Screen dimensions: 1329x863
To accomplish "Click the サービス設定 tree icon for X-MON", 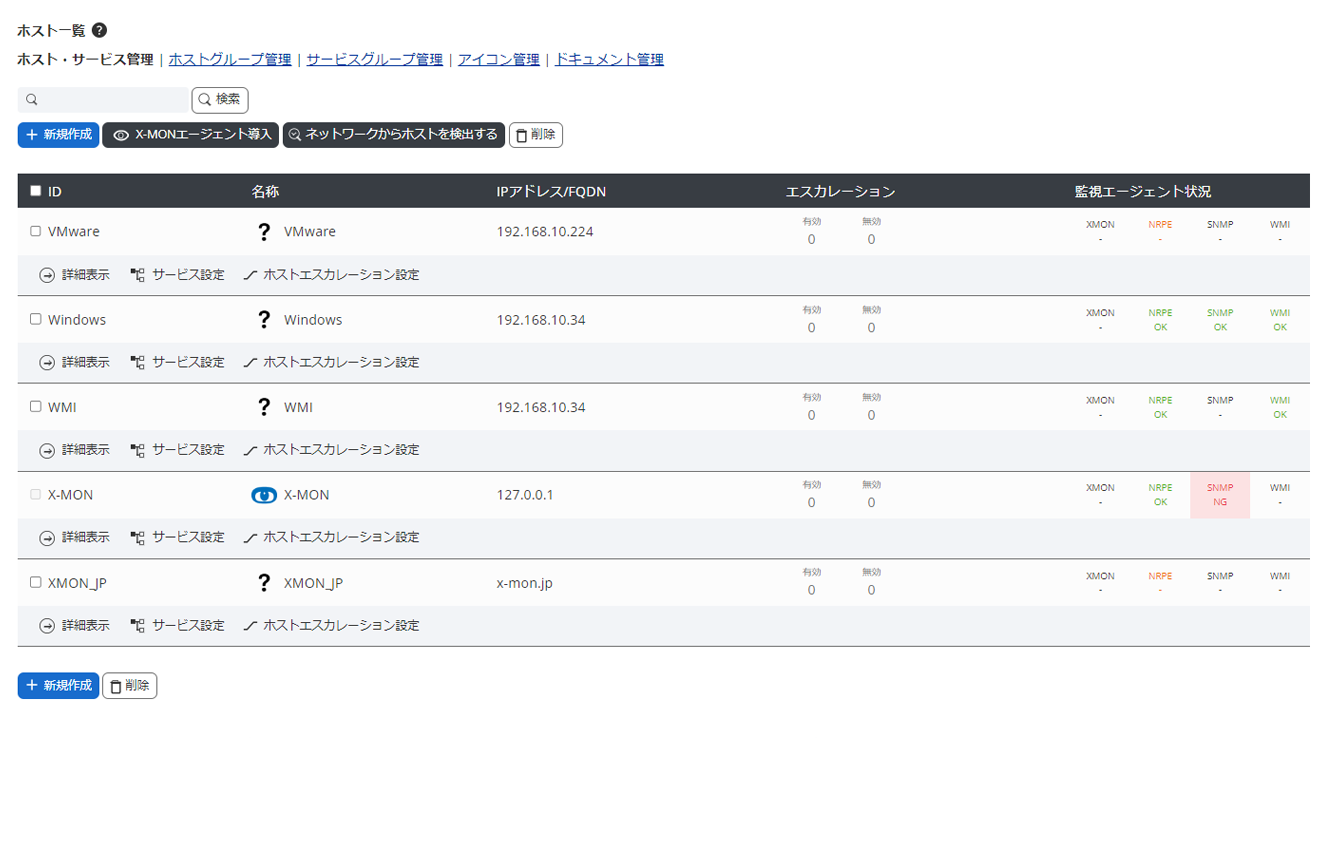I will (138, 538).
